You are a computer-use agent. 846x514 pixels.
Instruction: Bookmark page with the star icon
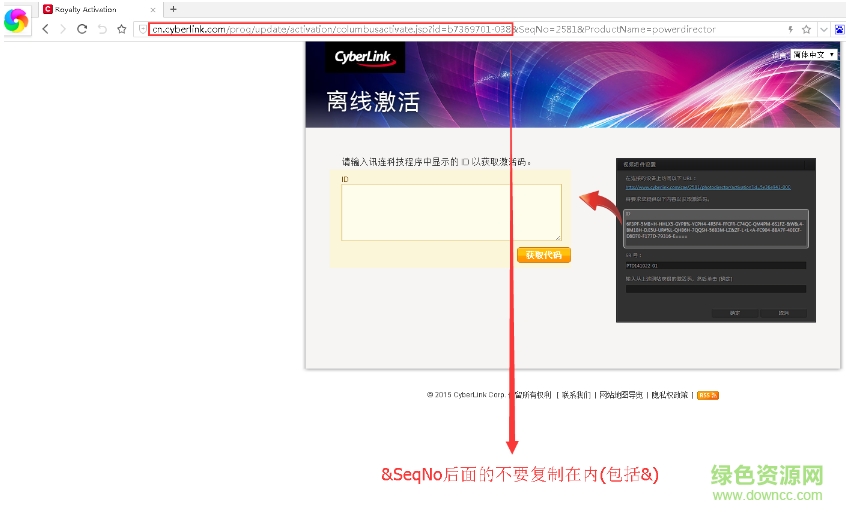(x=121, y=29)
